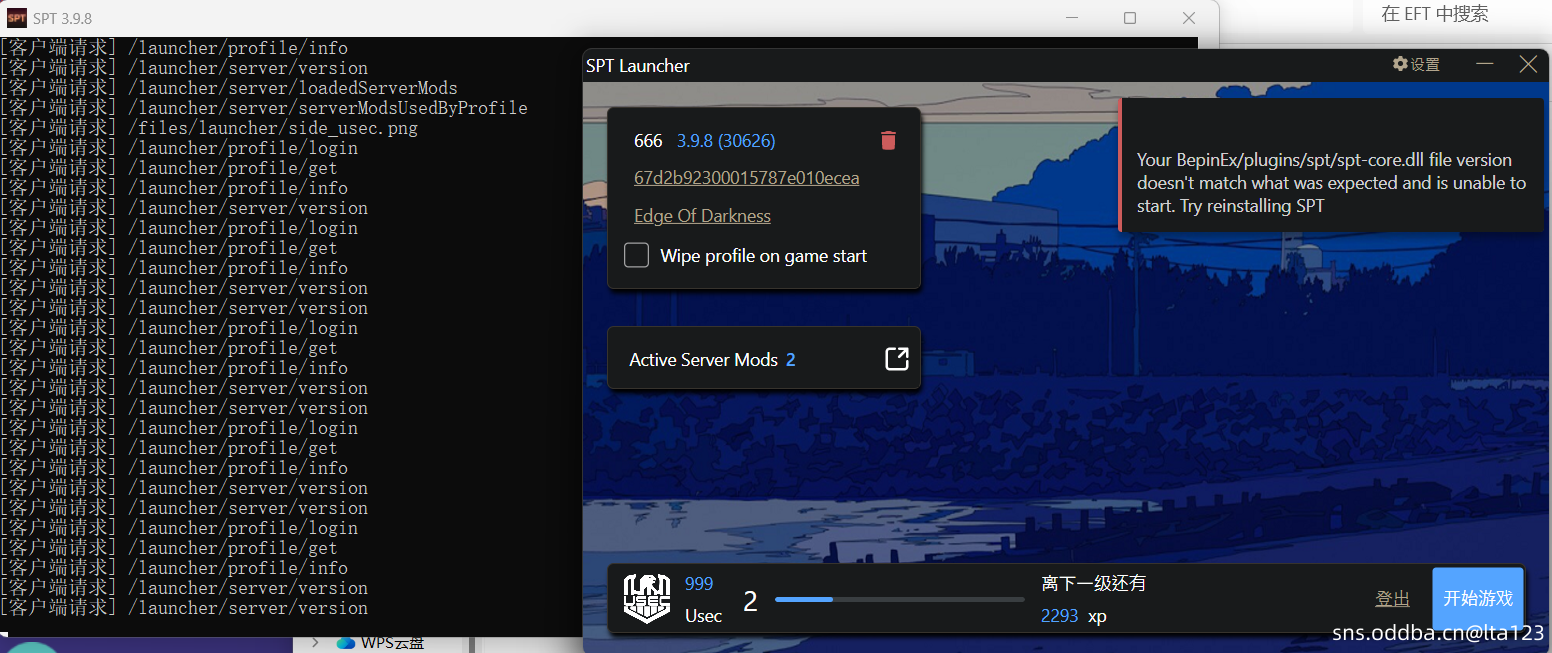This screenshot has height=653, width=1552.
Task: Maximize the SPT 3.9.8 console window
Action: [1130, 18]
